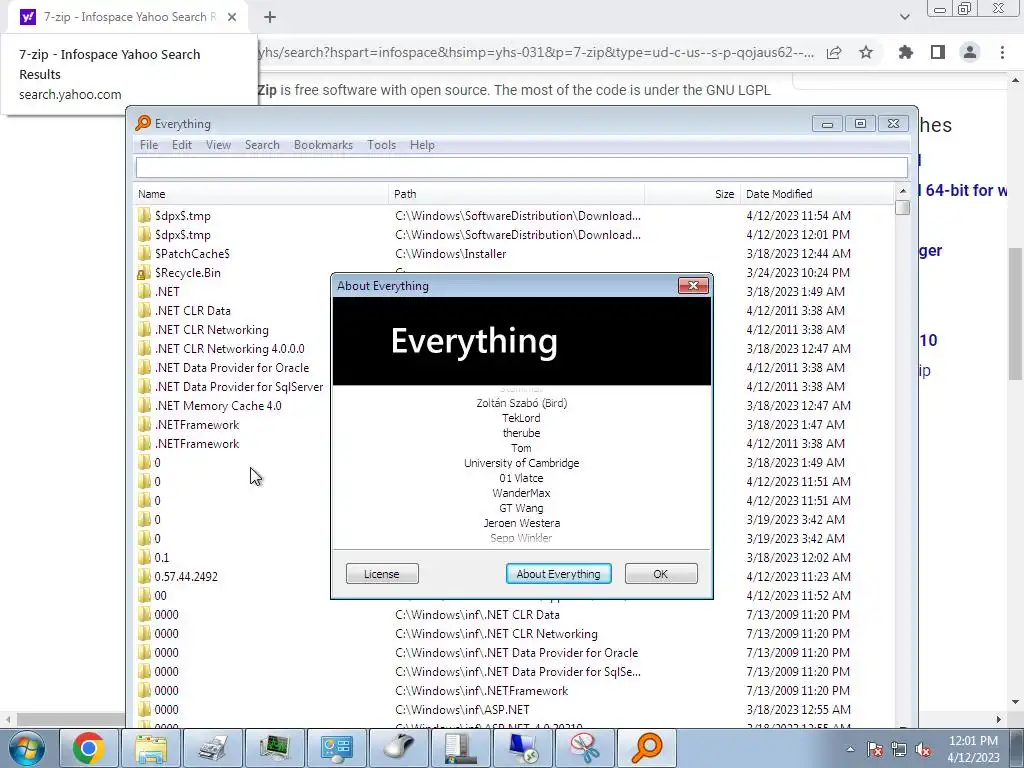Viewport: 1024px width, 768px height.
Task: Focus the Everything search input box
Action: click(521, 167)
